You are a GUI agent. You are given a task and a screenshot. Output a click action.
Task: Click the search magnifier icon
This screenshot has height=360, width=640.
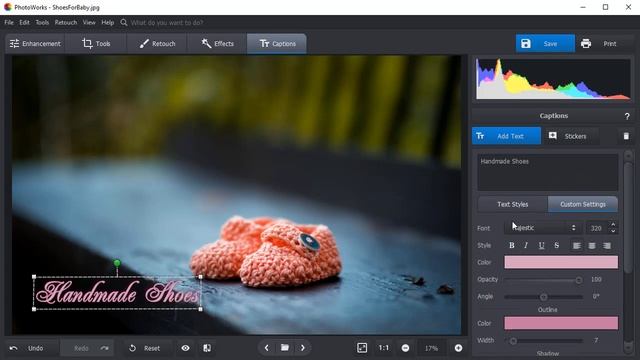click(124, 22)
